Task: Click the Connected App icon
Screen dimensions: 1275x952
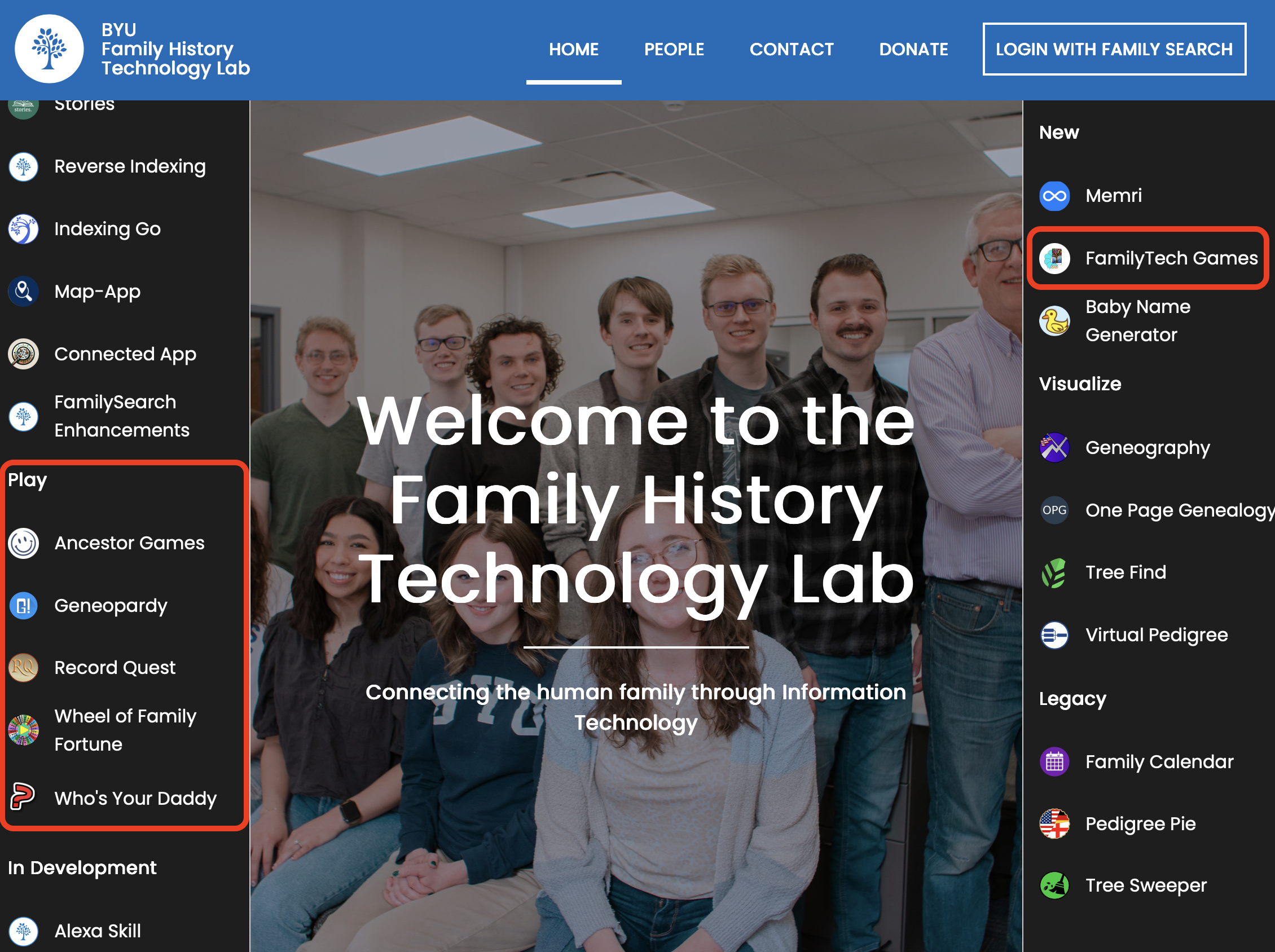Action: click(24, 354)
